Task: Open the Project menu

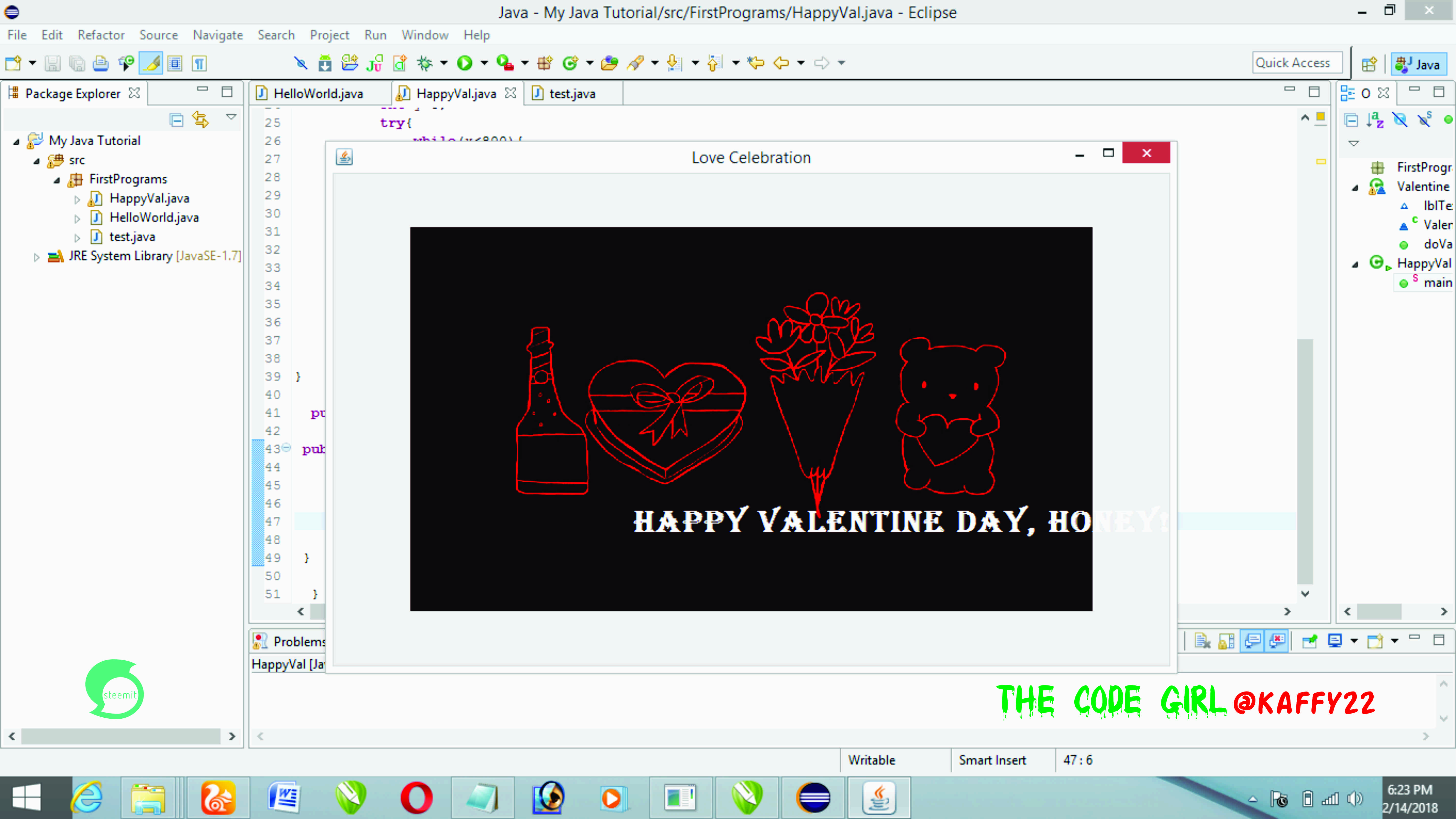Action: (329, 35)
